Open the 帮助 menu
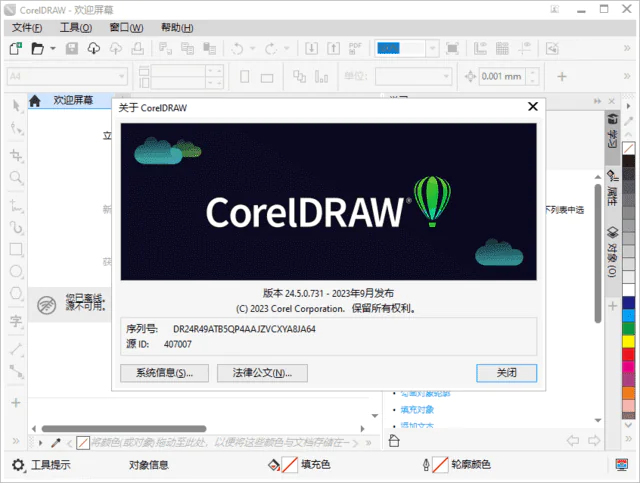The width and height of the screenshot is (640, 483). point(177,28)
